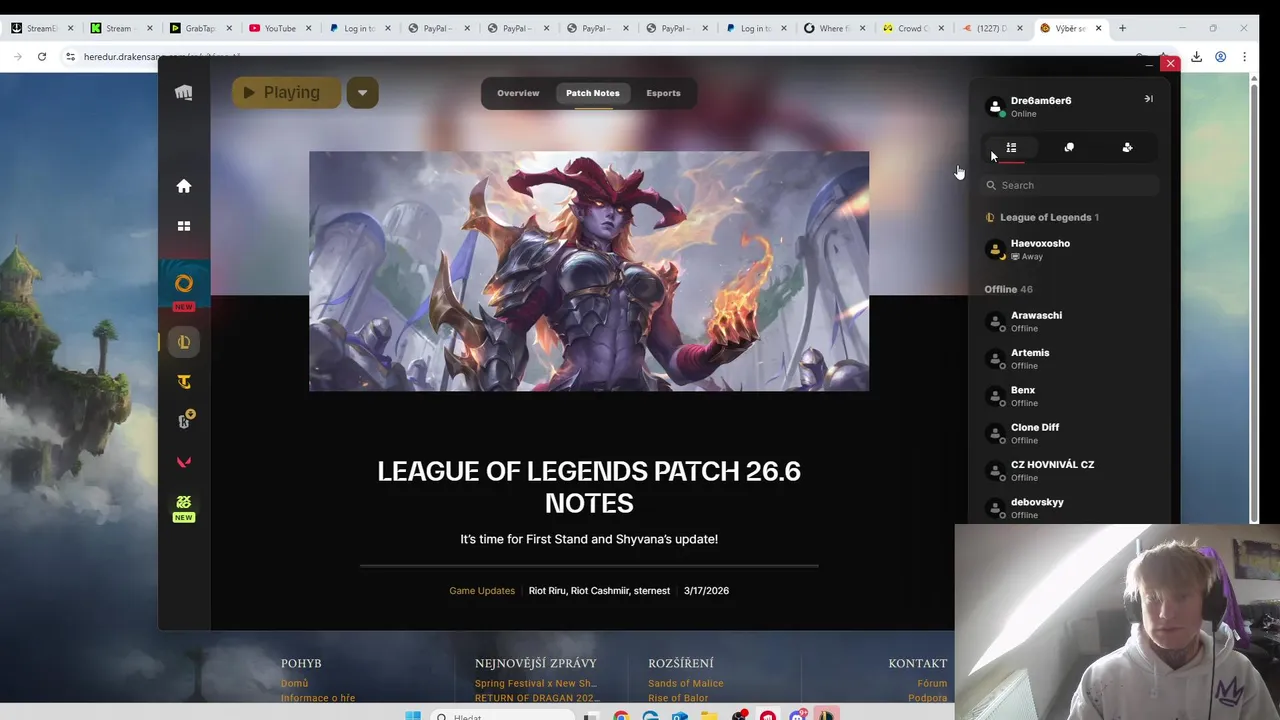1280x720 pixels.
Task: Click the Shyvana patch notes banner image
Action: point(589,271)
